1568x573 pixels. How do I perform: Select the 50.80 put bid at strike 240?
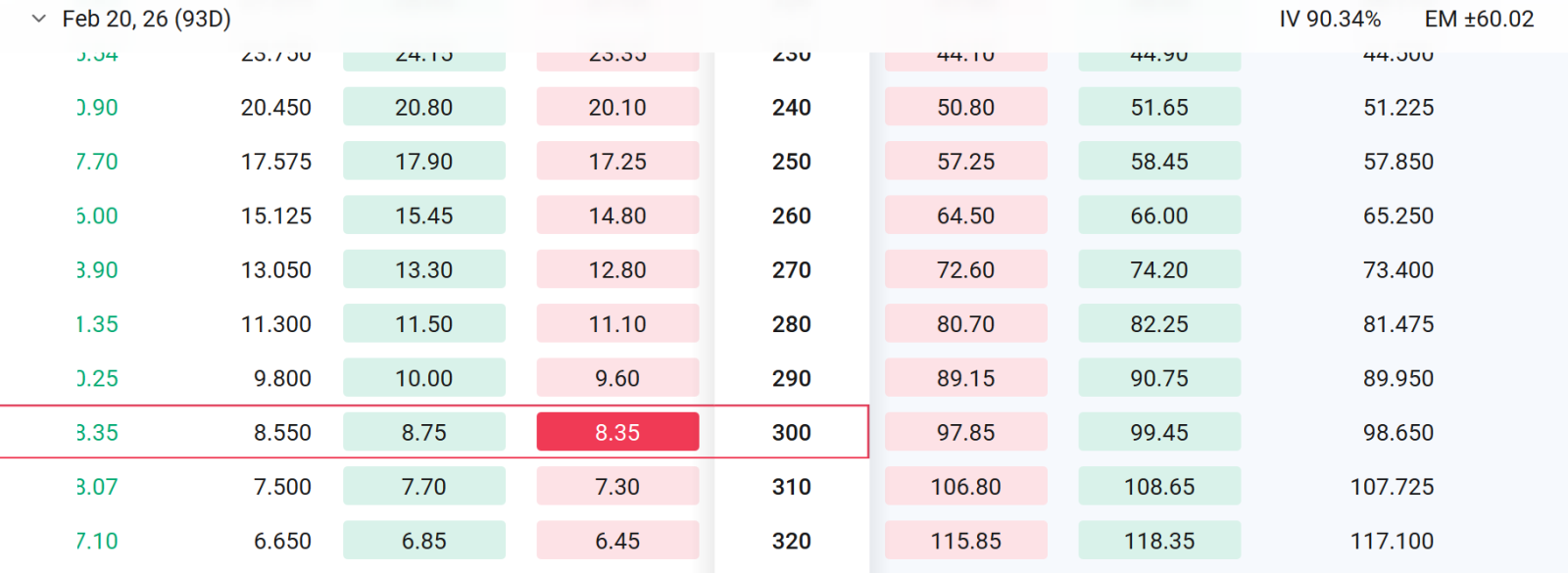tap(966, 107)
